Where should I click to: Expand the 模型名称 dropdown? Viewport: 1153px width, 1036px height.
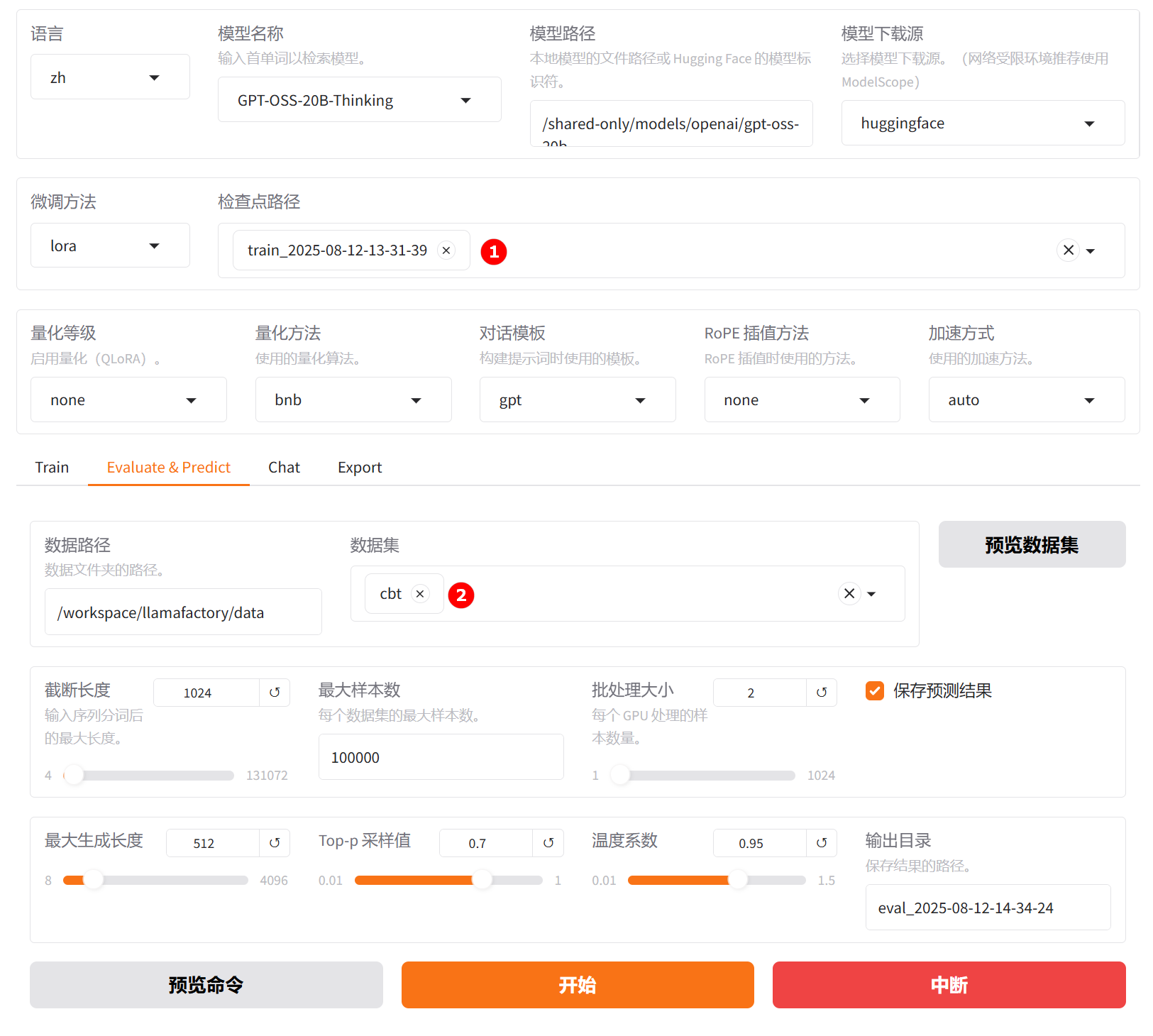359,100
